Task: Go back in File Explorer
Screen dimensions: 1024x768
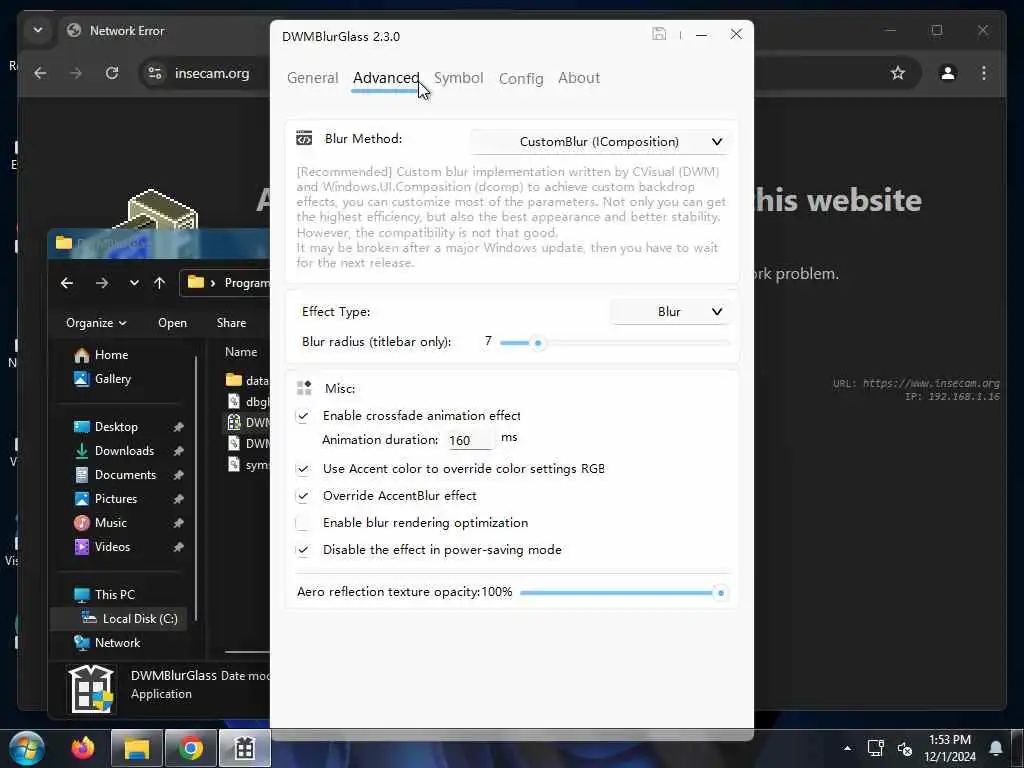Action: (x=67, y=283)
